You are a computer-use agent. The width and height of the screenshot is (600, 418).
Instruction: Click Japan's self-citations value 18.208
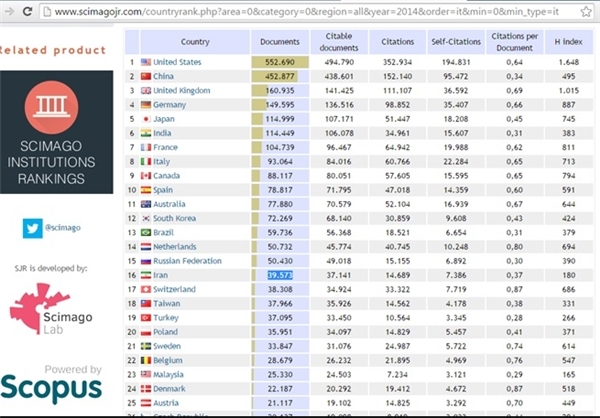(456, 119)
